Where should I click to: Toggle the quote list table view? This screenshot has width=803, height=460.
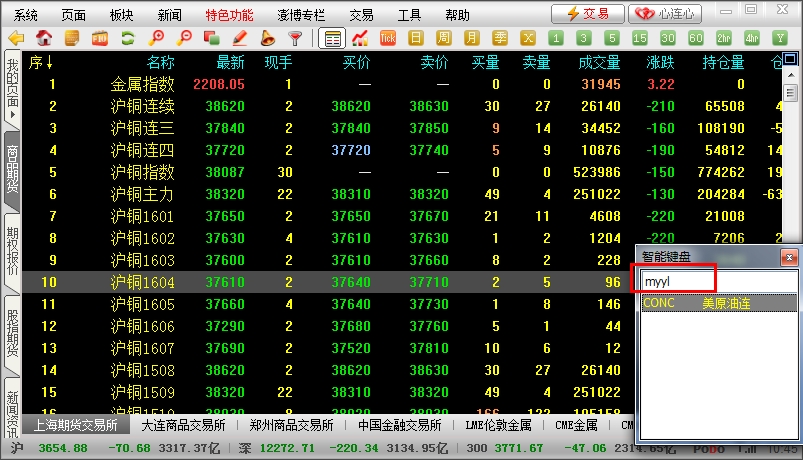coord(333,38)
